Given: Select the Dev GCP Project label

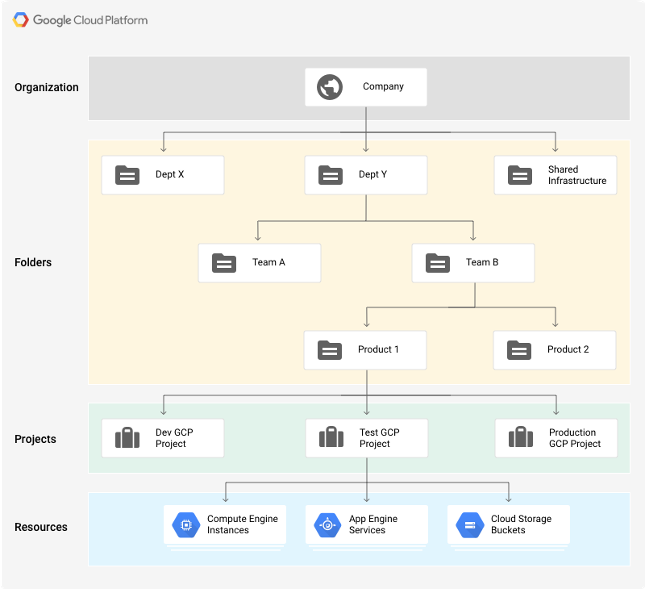Looking at the screenshot, I should pyautogui.click(x=174, y=438).
